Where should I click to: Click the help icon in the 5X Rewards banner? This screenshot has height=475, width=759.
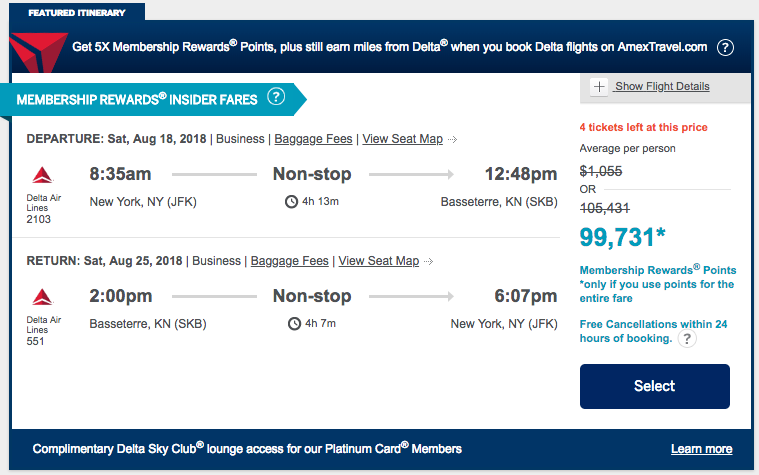[725, 47]
